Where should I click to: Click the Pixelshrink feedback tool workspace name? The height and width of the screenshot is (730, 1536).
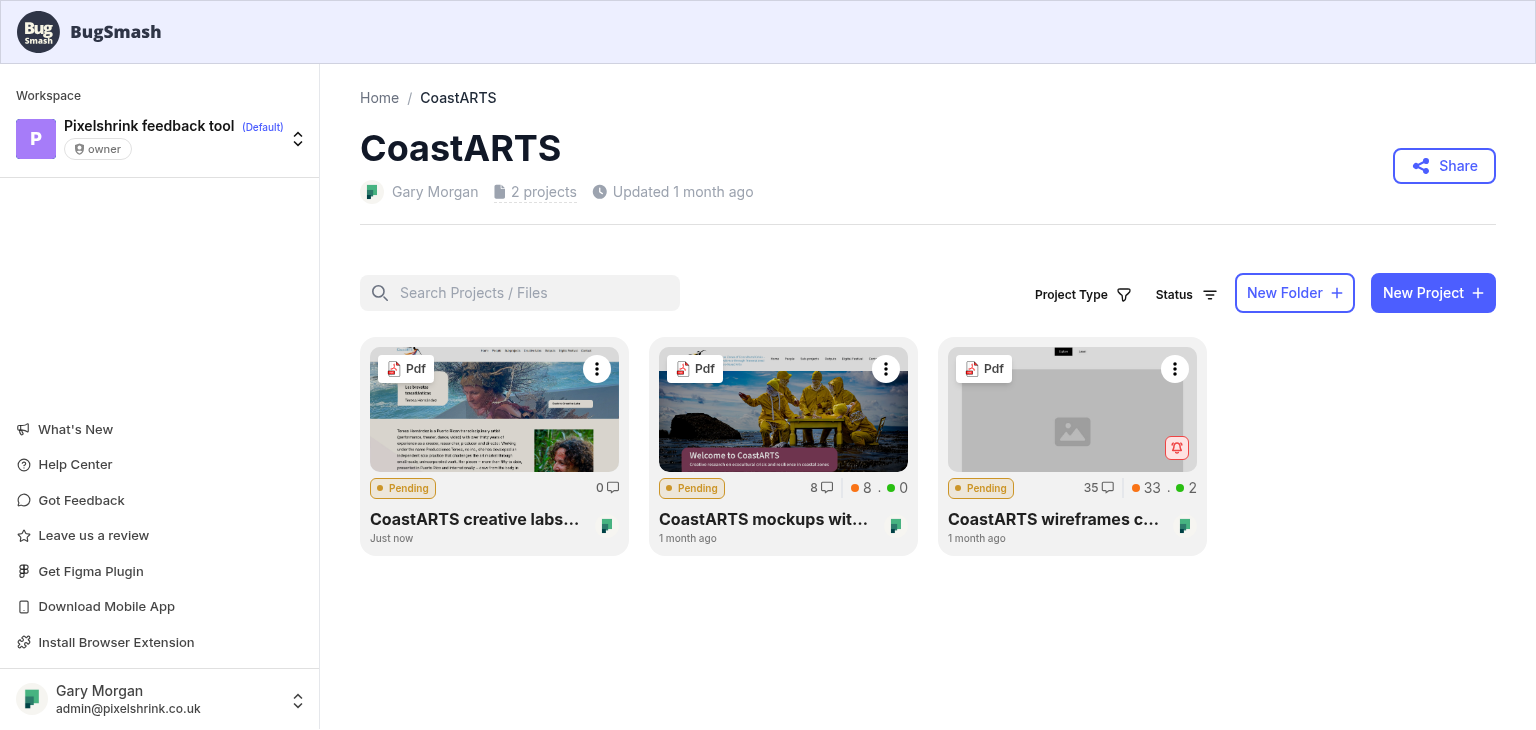pyautogui.click(x=149, y=126)
